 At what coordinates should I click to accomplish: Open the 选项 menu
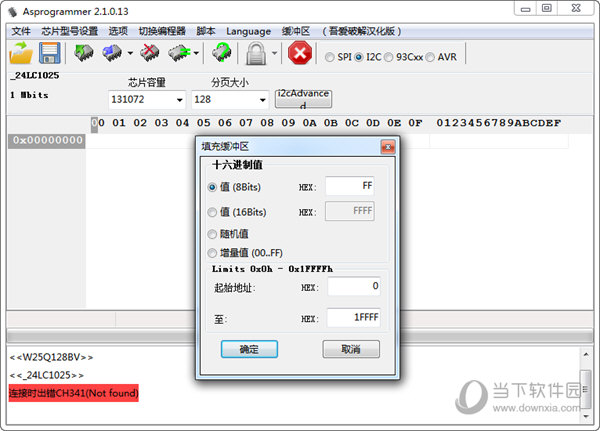[x=118, y=31]
